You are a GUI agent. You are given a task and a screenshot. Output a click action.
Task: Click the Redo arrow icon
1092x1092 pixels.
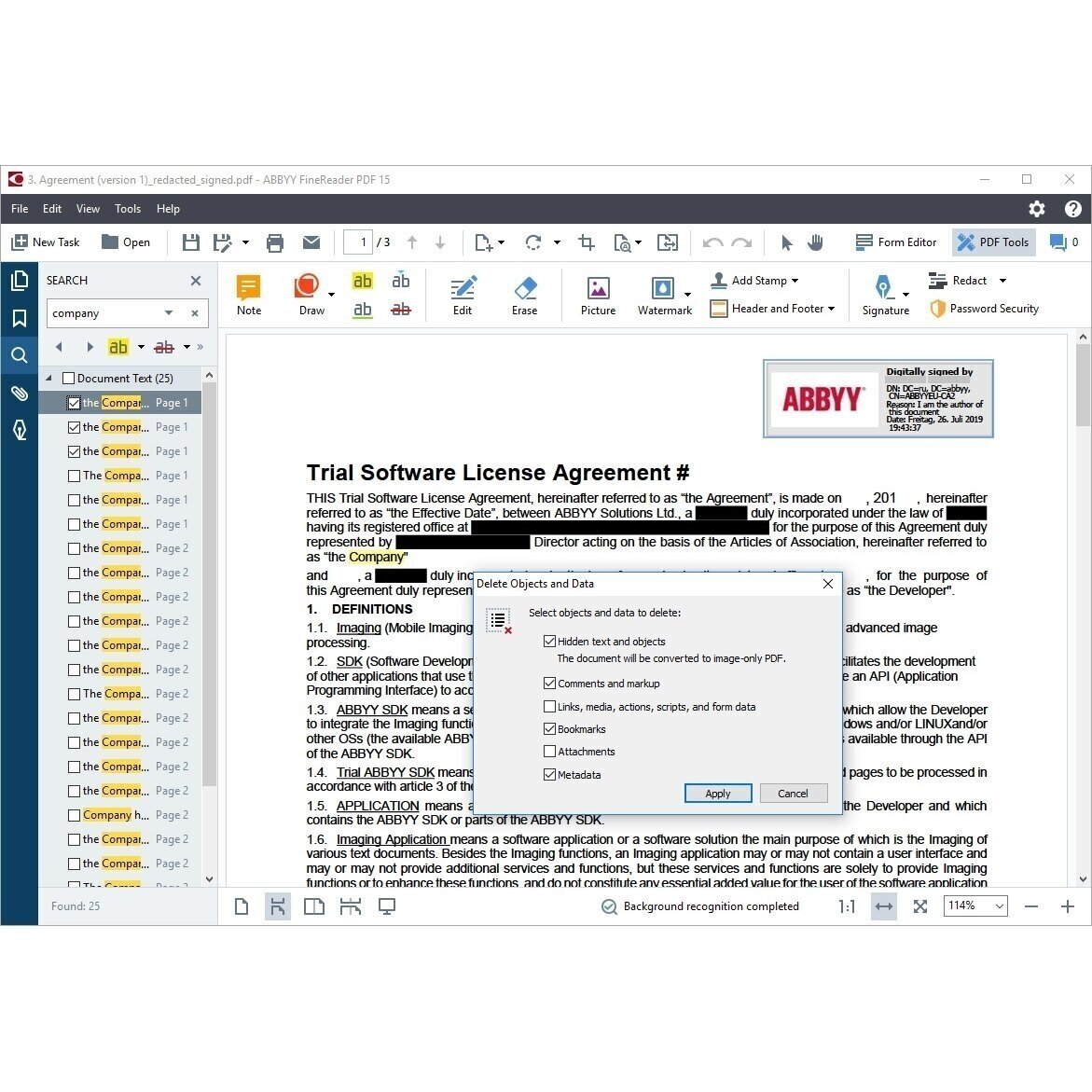[x=741, y=242]
